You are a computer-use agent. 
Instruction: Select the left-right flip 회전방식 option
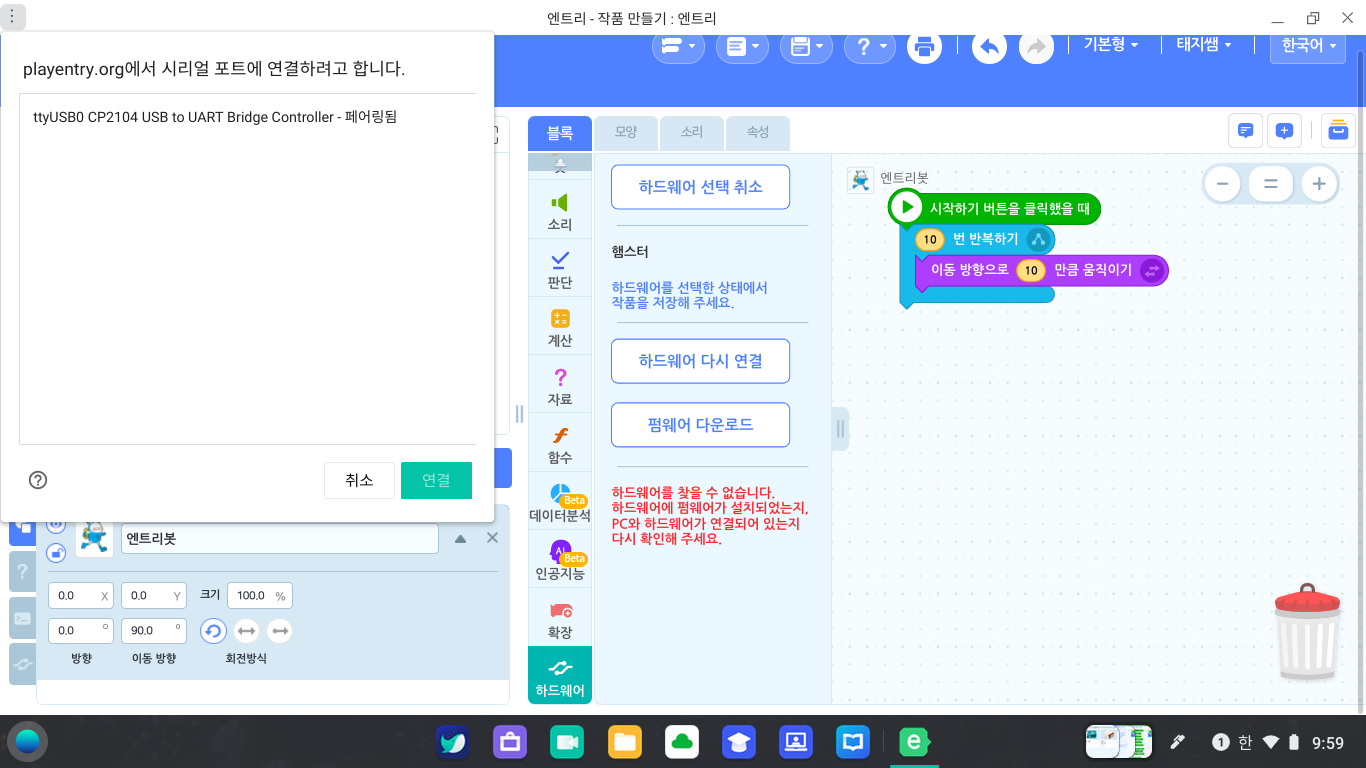click(x=247, y=631)
